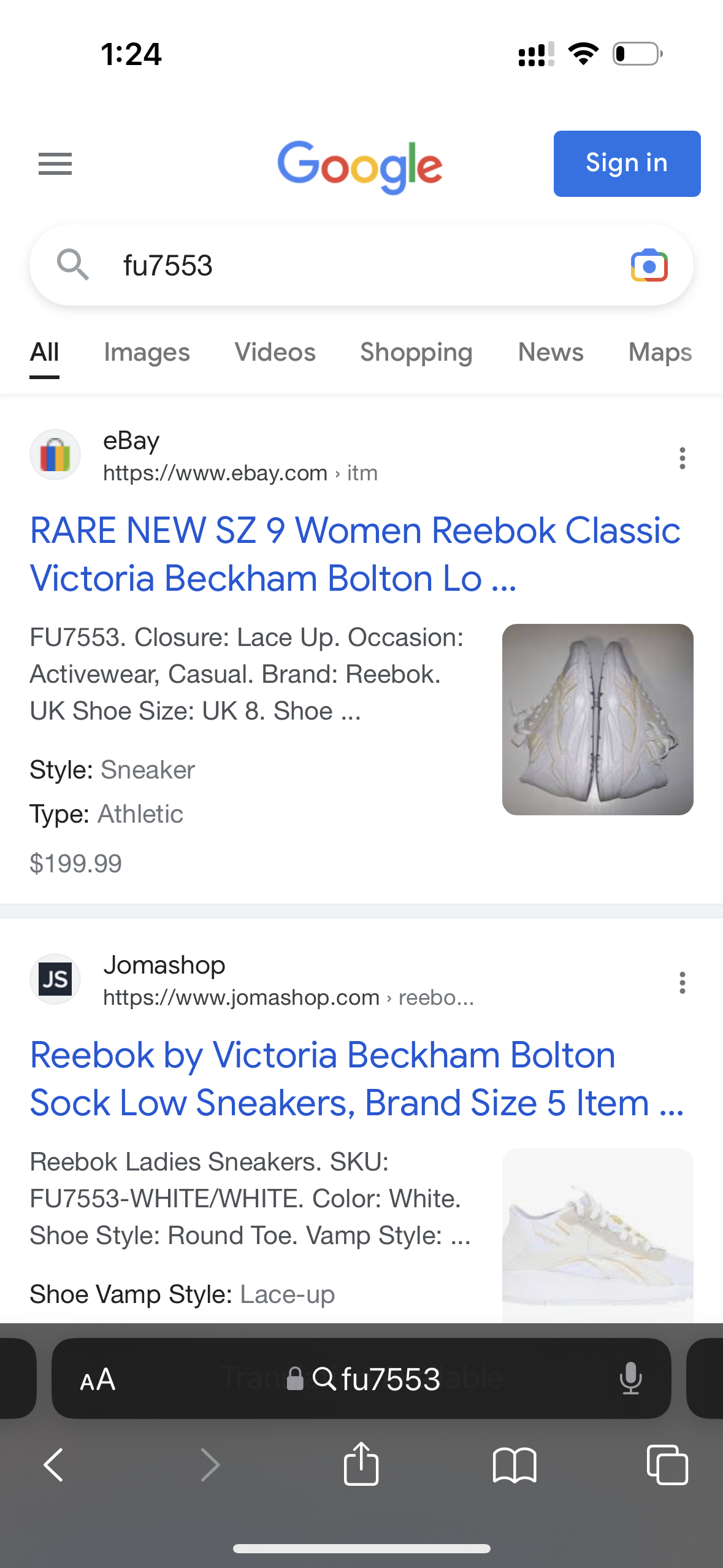Open the Jomashop result's three-dot options
Viewport: 723px width, 1568px height.
682,983
